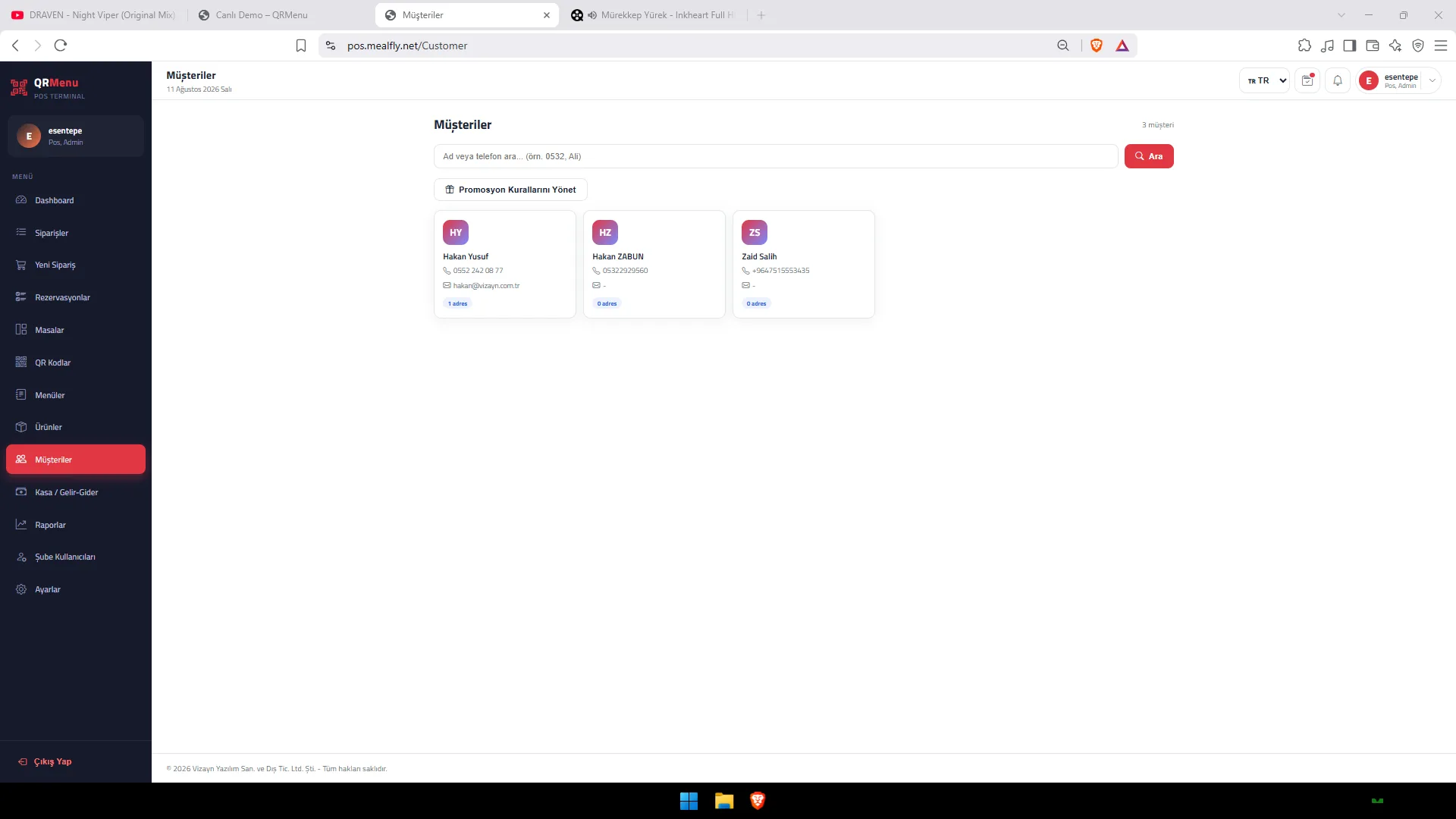Viewport: 1456px width, 819px height.
Task: Open Ayarlar settings page
Action: point(76,589)
